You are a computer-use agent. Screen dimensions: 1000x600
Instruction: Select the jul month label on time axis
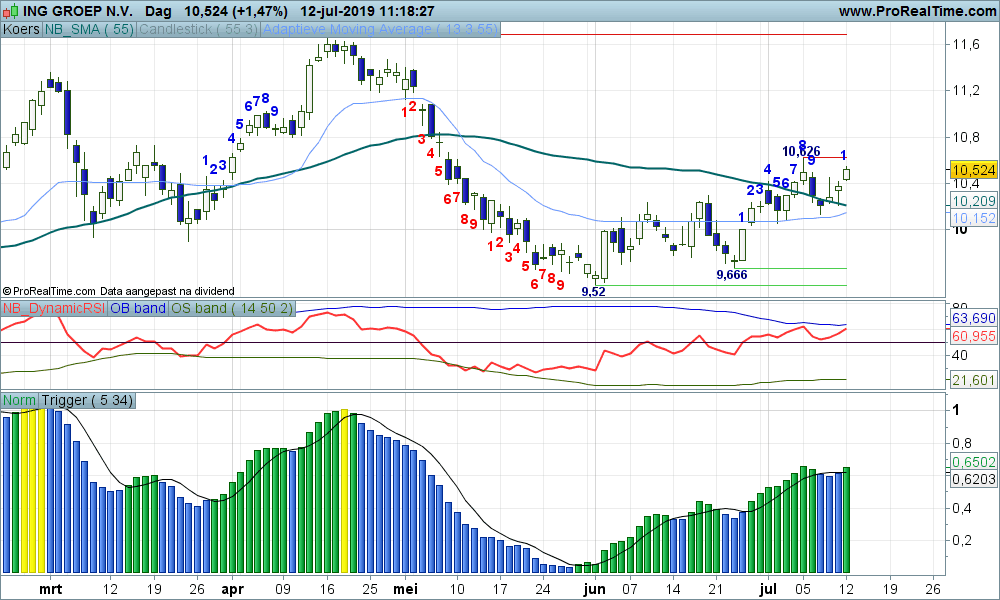point(769,589)
